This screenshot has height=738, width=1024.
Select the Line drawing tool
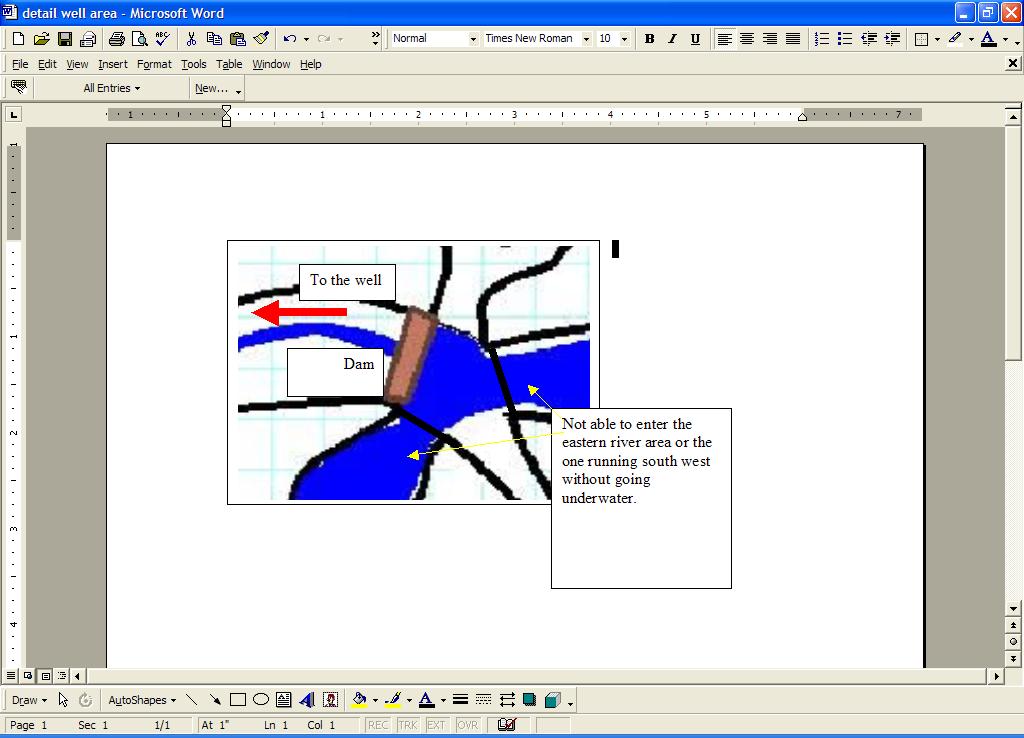191,700
